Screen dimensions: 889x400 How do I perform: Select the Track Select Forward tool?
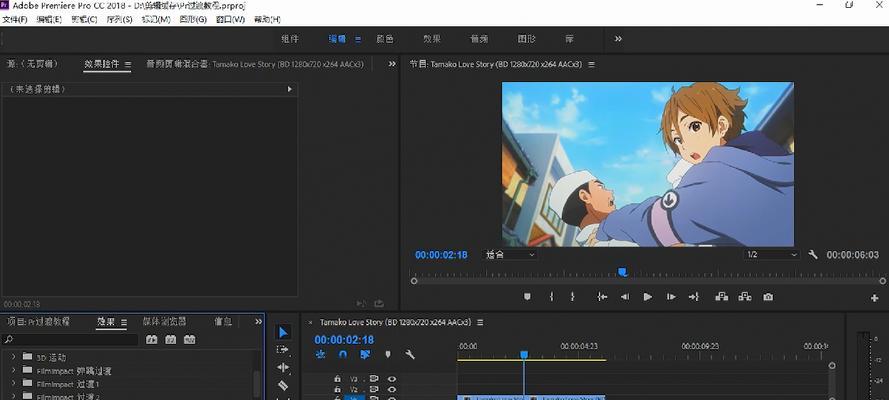tap(283, 350)
